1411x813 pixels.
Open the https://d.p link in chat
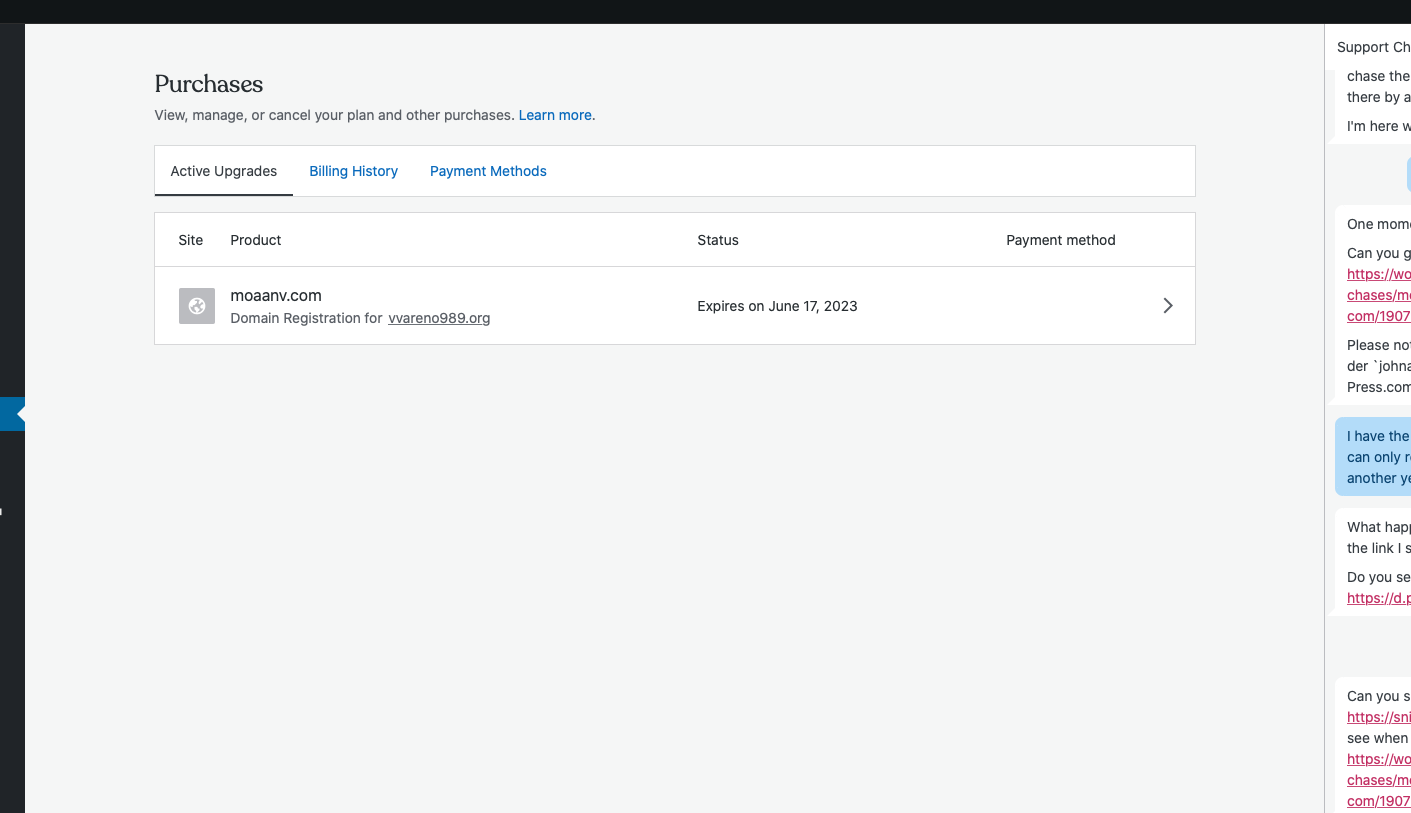tap(1378, 598)
